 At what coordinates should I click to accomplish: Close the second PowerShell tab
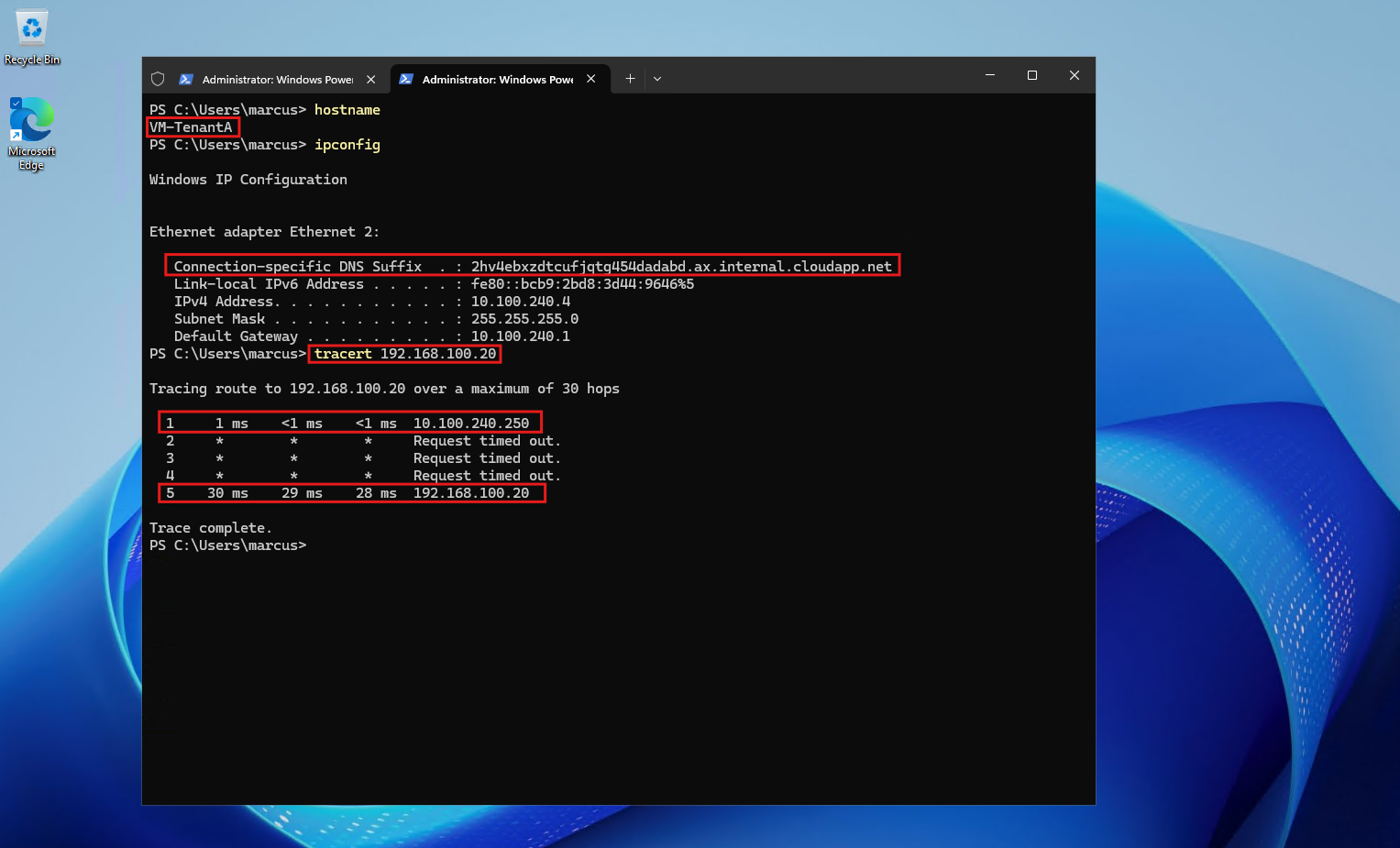(x=591, y=79)
